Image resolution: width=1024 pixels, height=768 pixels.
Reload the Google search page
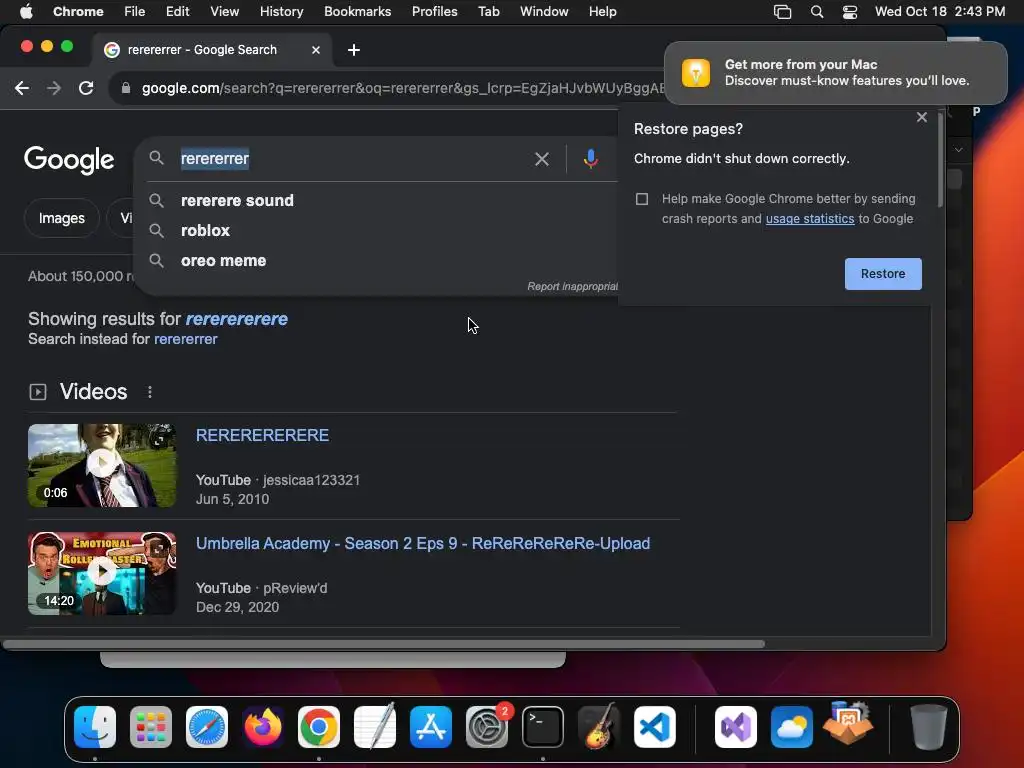(86, 88)
